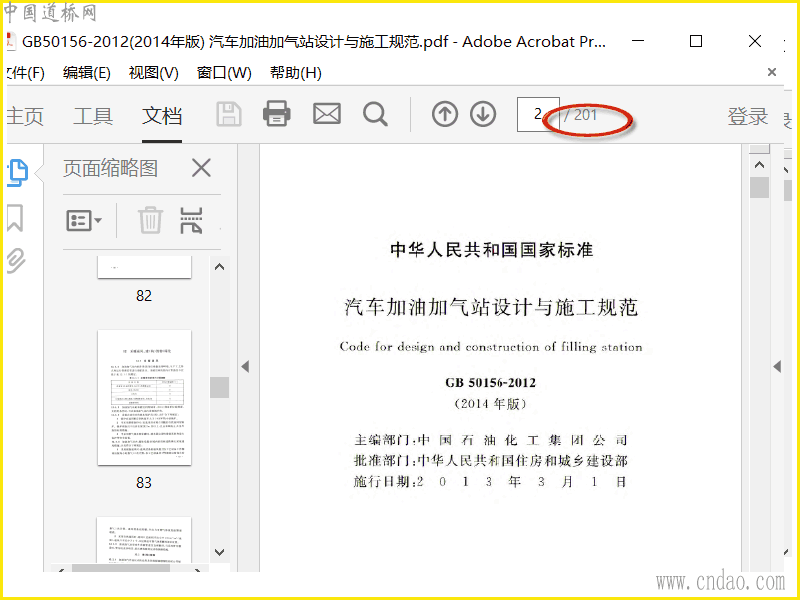Open the 窗口(W) menu

tap(224, 73)
